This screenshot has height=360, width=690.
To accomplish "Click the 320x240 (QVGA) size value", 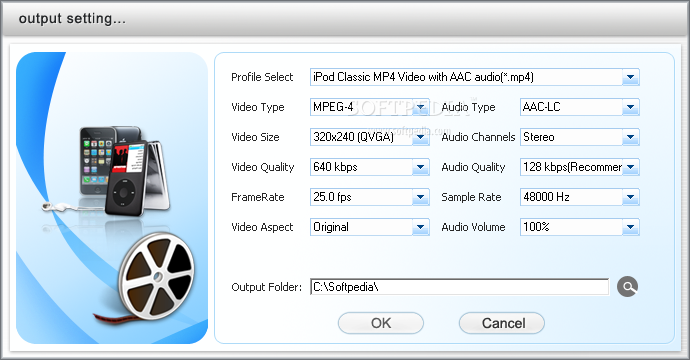I will [353, 137].
